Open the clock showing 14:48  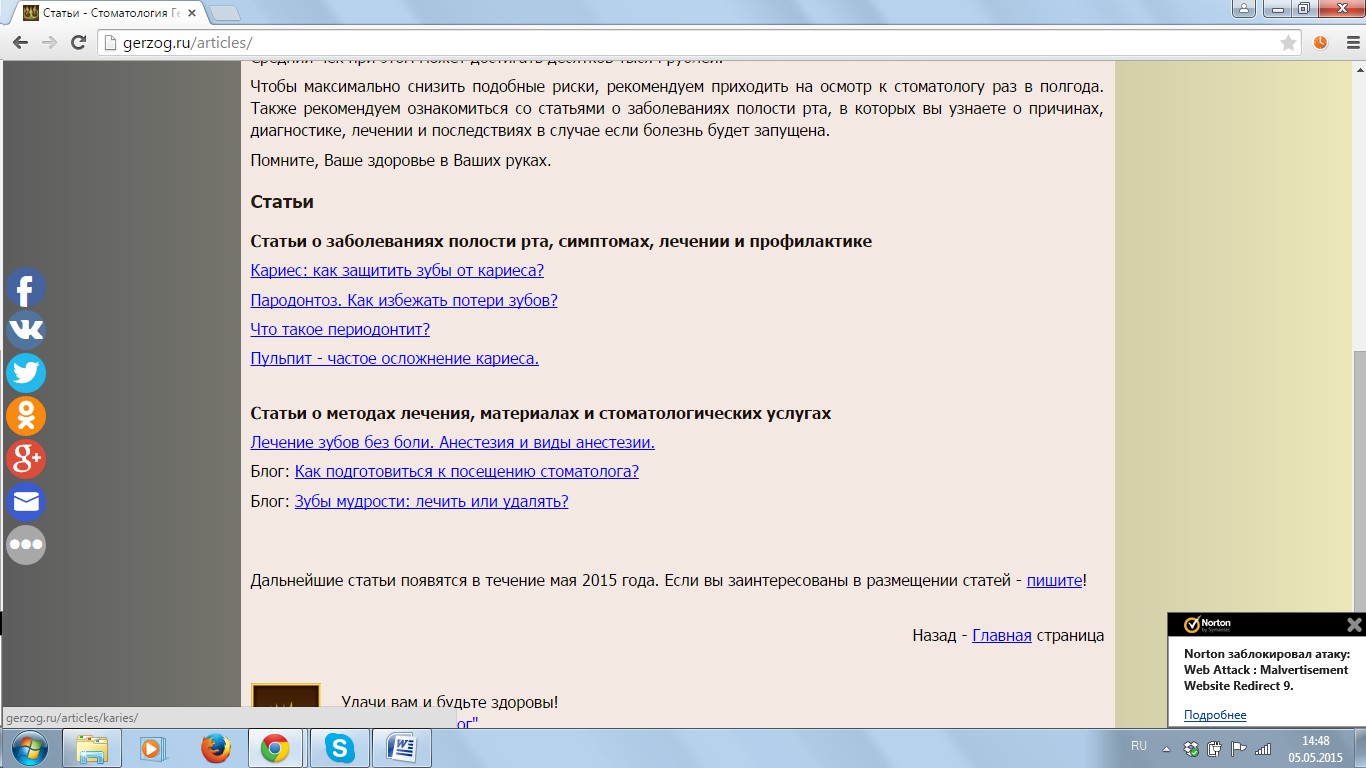coord(1315,748)
